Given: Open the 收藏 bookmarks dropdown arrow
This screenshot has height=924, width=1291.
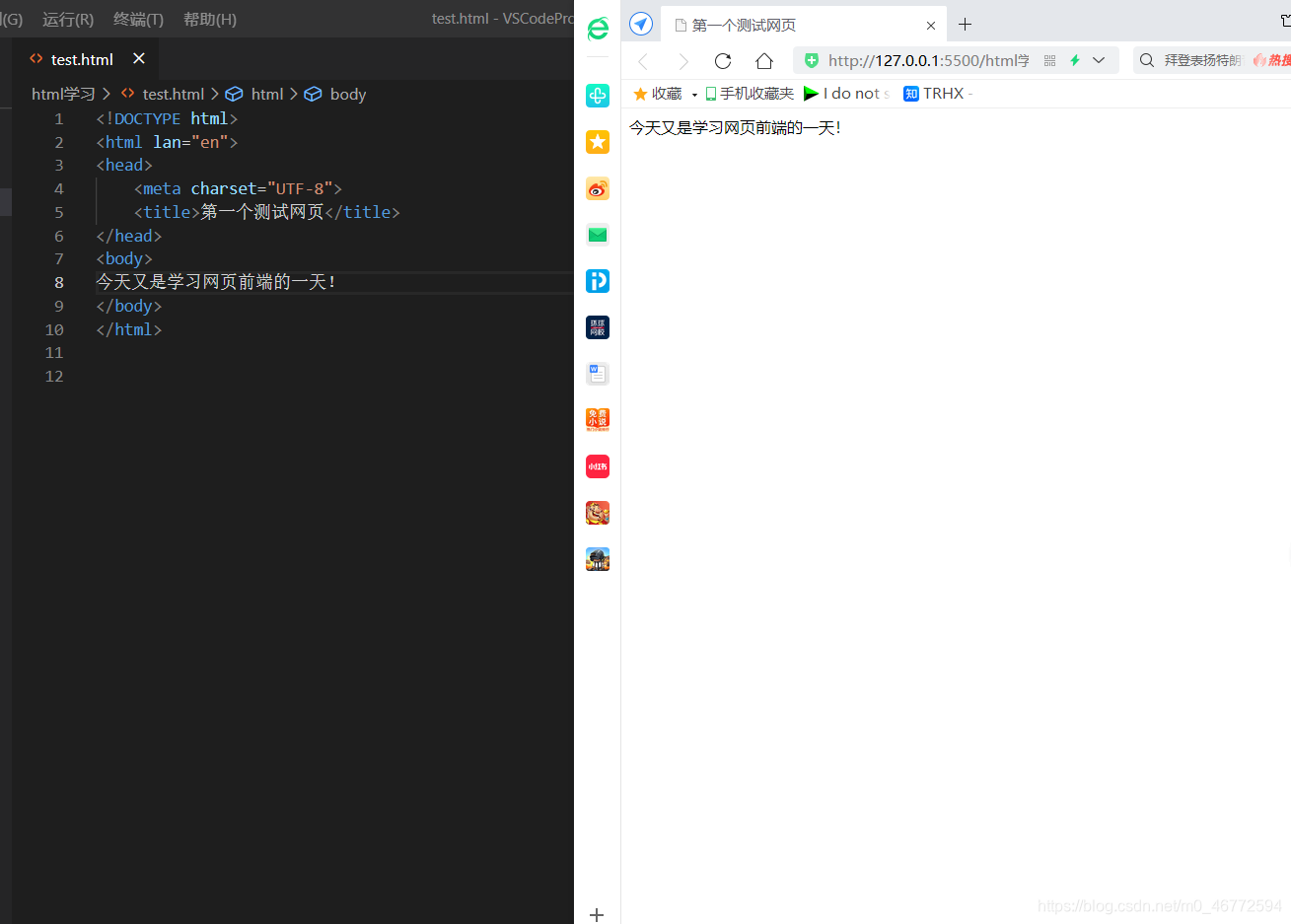Looking at the screenshot, I should tap(696, 93).
